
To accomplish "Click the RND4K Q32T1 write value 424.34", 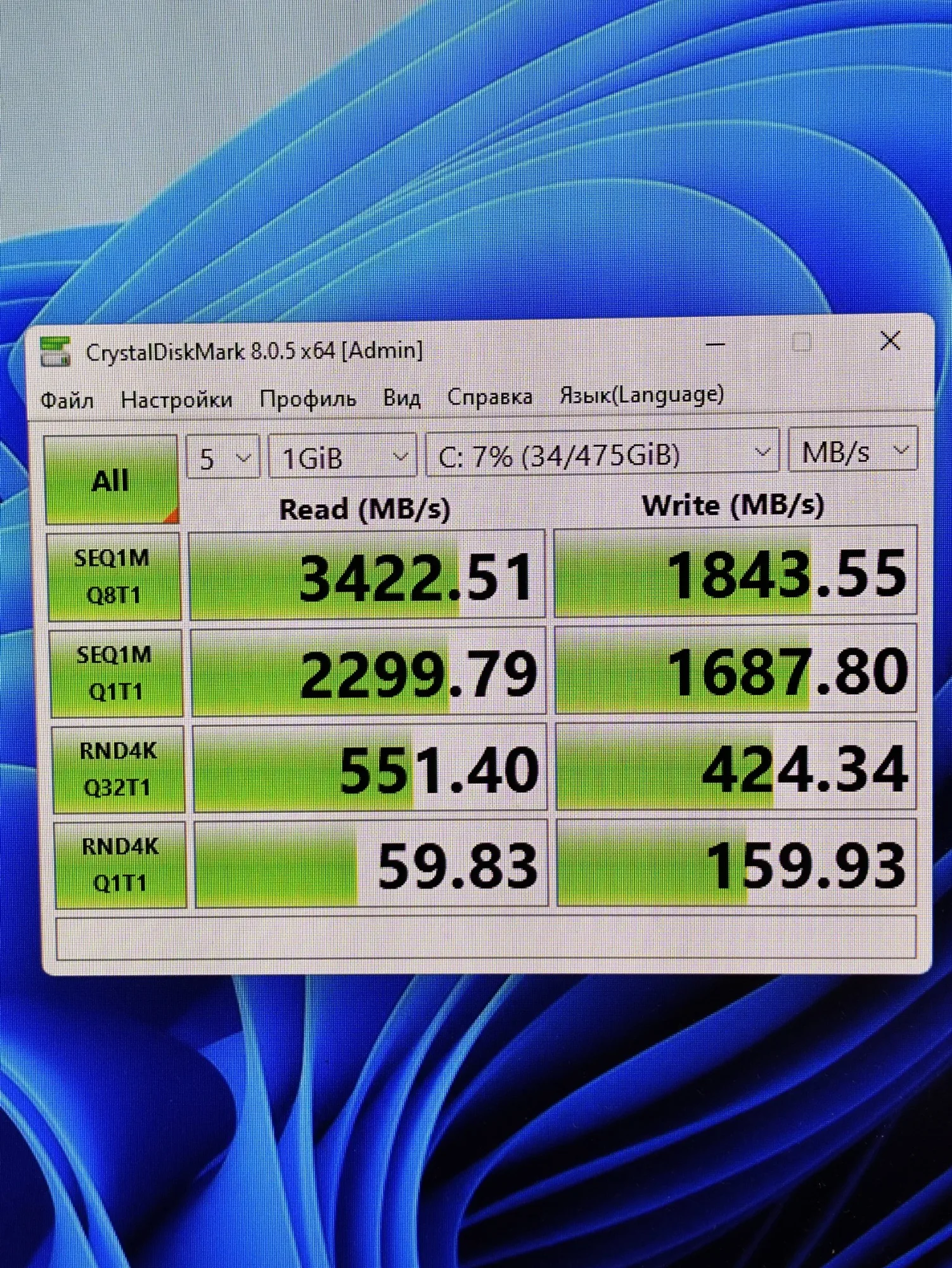I will pyautogui.click(x=737, y=767).
